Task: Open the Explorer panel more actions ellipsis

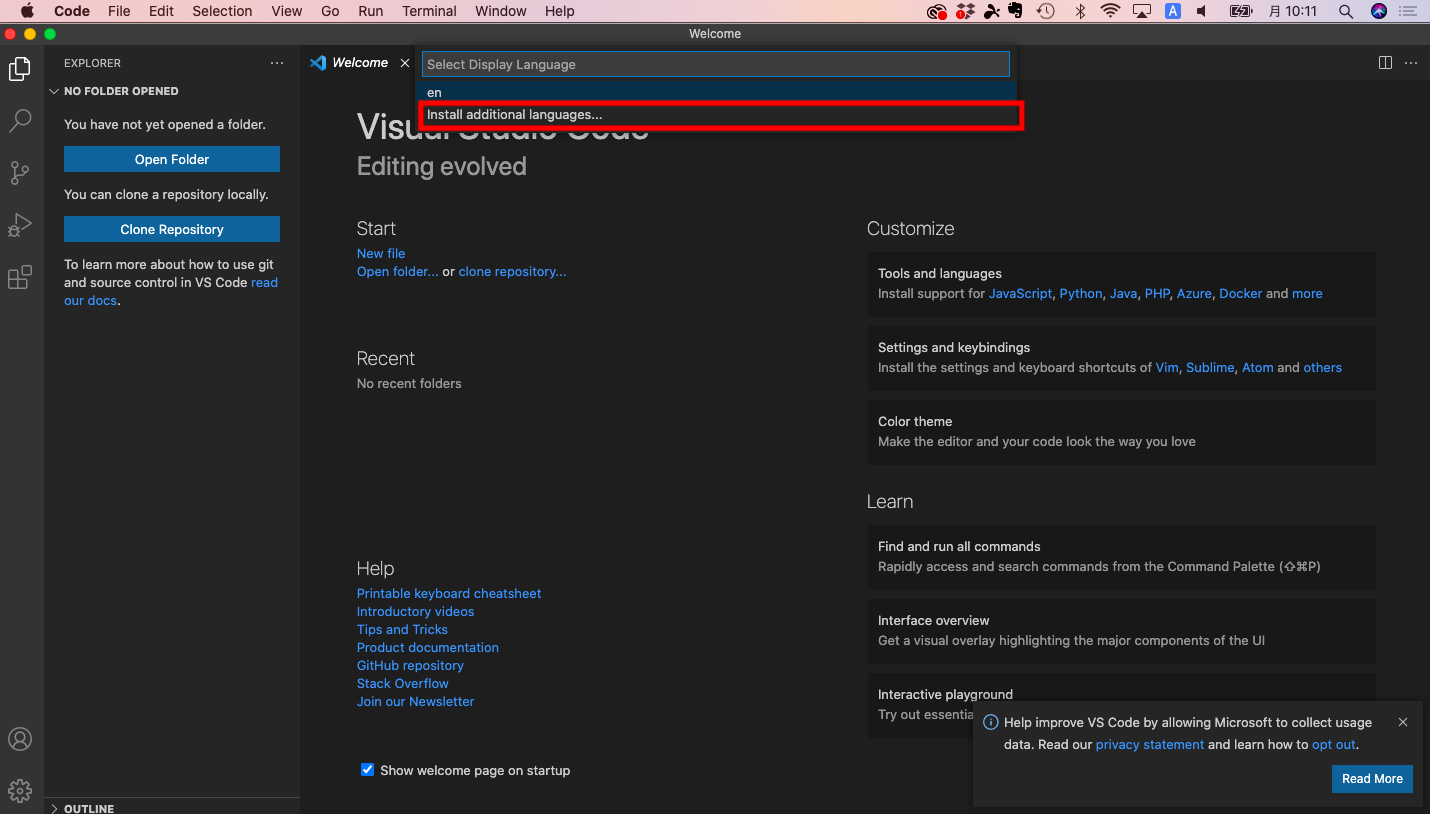Action: (x=277, y=62)
